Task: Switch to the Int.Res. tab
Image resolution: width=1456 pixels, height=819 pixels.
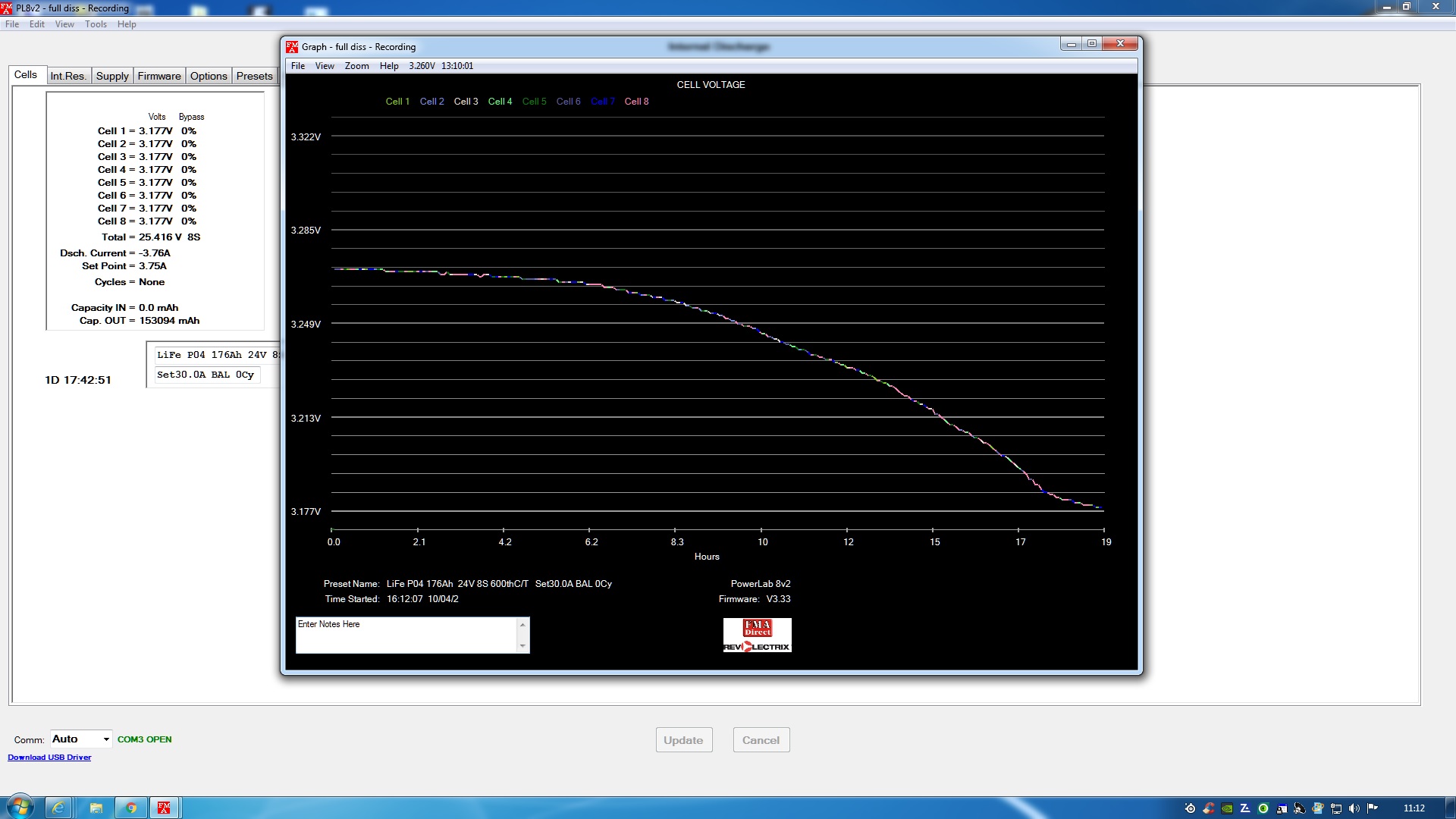Action: coord(68,76)
